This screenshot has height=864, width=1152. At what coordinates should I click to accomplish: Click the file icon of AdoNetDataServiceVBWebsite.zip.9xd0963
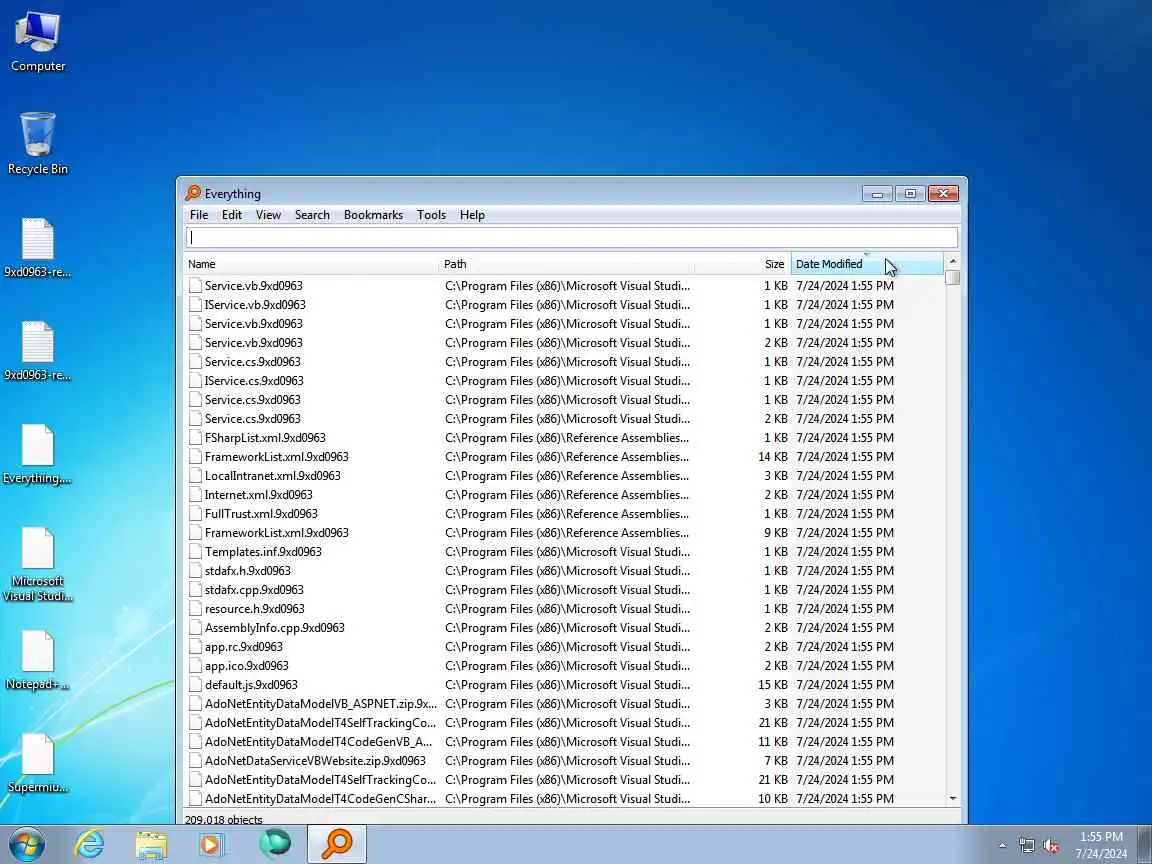click(195, 760)
